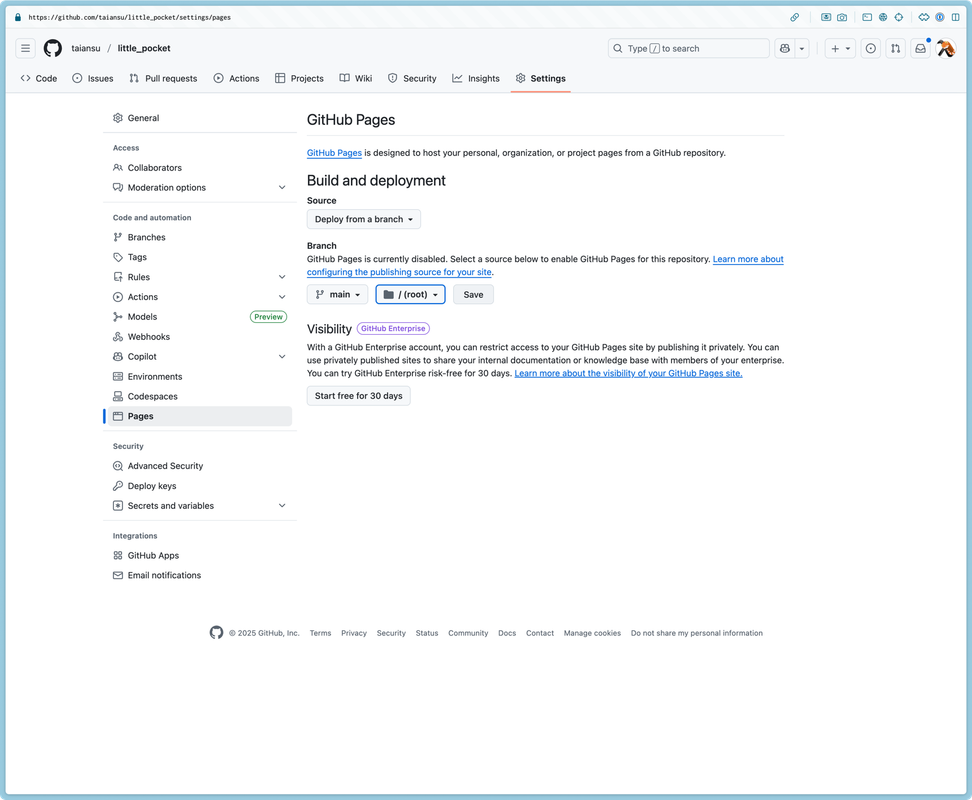Screen dimensions: 972x800
Task: Open Environments settings in sidebar
Action: tap(200, 377)
